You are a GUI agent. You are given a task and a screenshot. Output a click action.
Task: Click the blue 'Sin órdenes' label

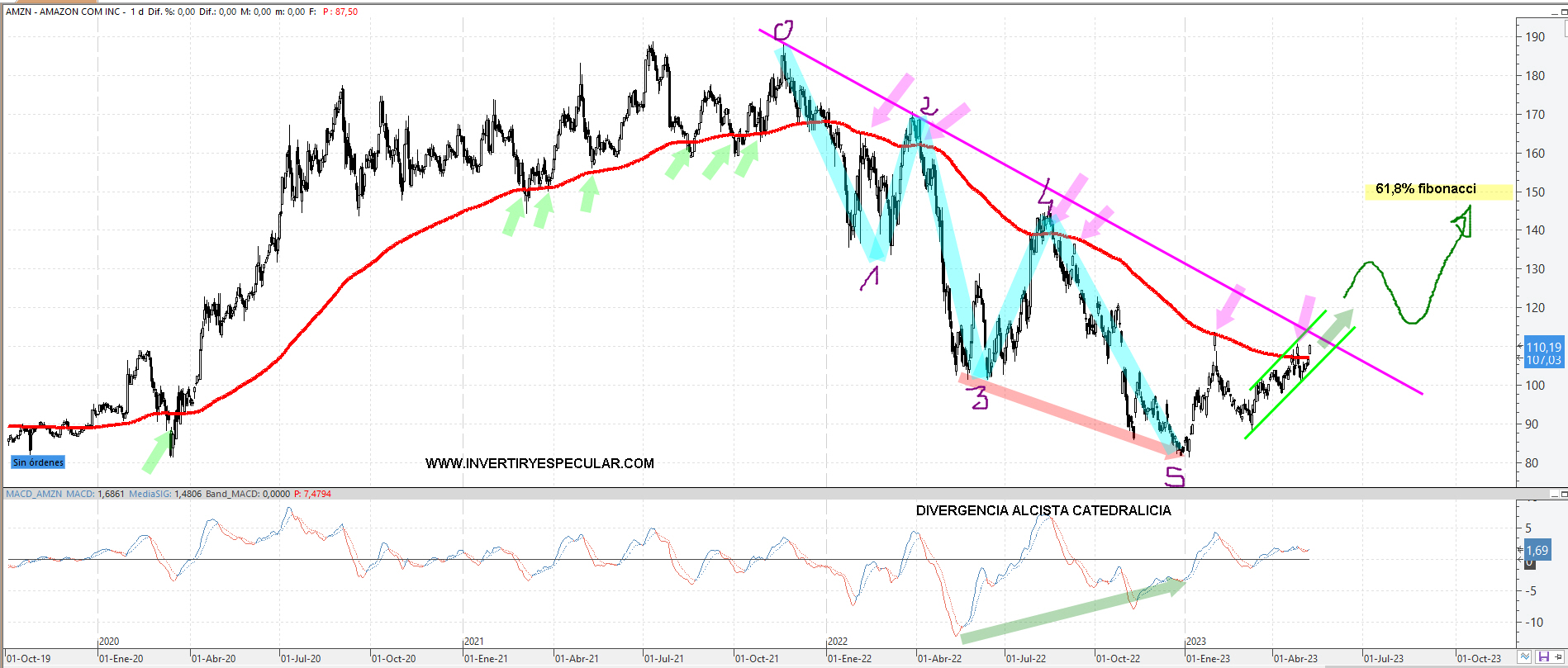[38, 462]
